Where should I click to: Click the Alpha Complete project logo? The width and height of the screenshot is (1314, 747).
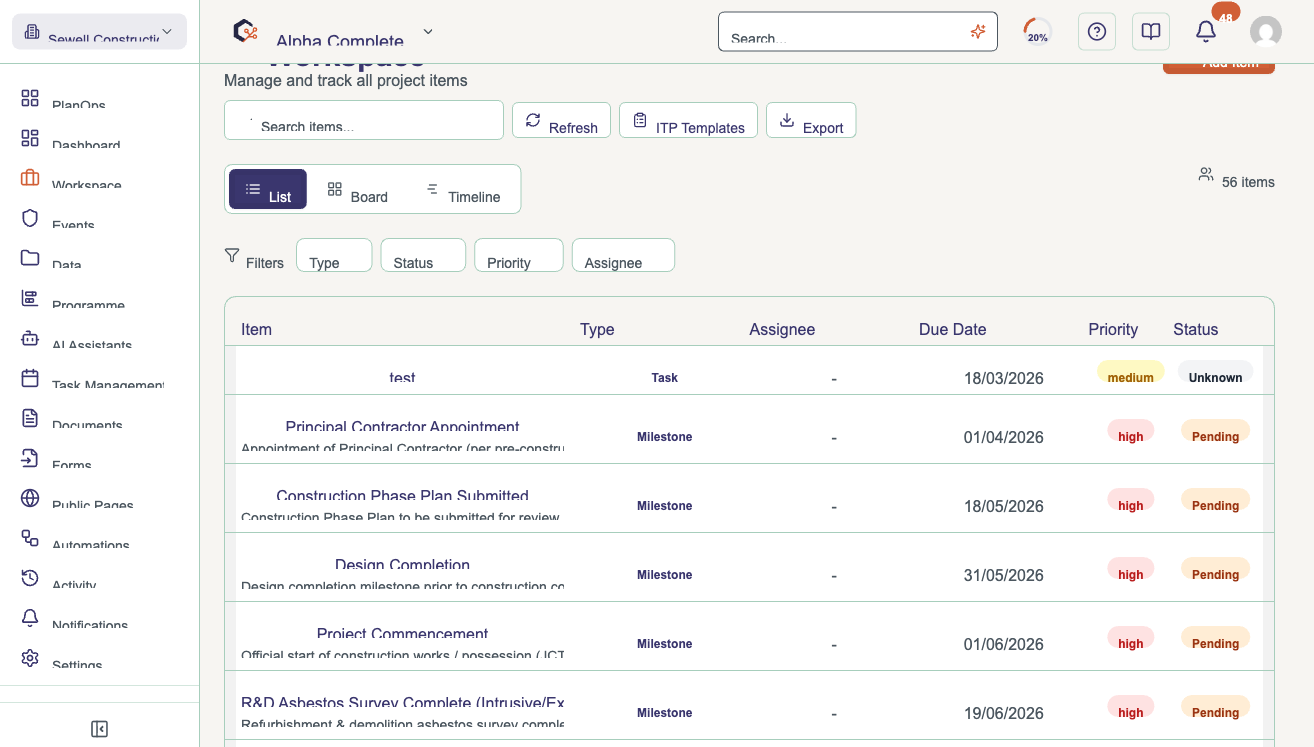pos(245,31)
